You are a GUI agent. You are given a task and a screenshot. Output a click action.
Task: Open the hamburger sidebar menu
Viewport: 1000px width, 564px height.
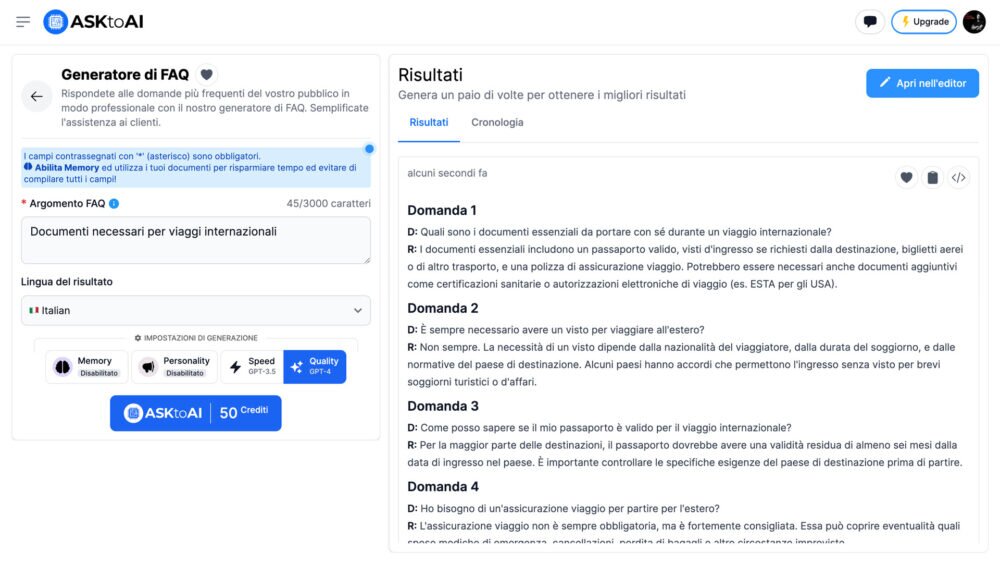pyautogui.click(x=23, y=22)
